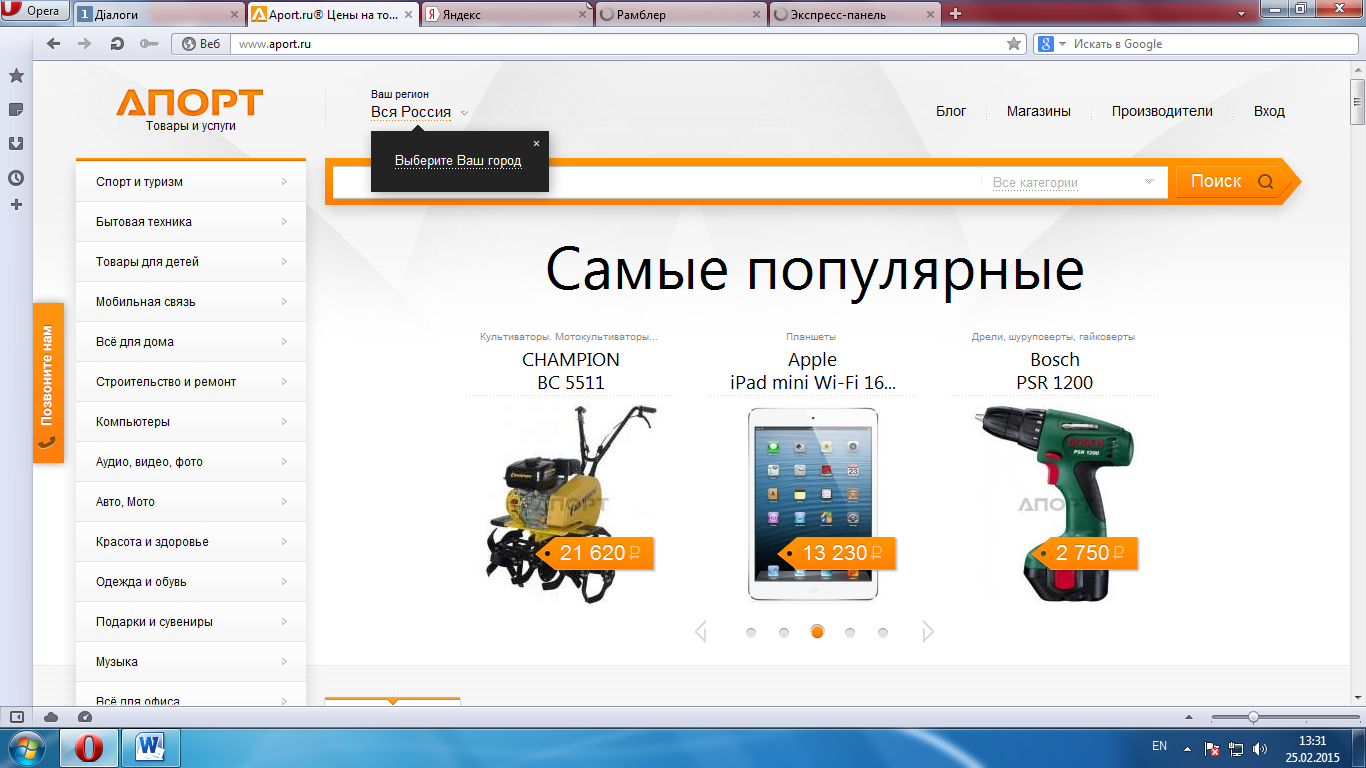
Task: Open the Opera main menu button
Action: click(x=35, y=12)
